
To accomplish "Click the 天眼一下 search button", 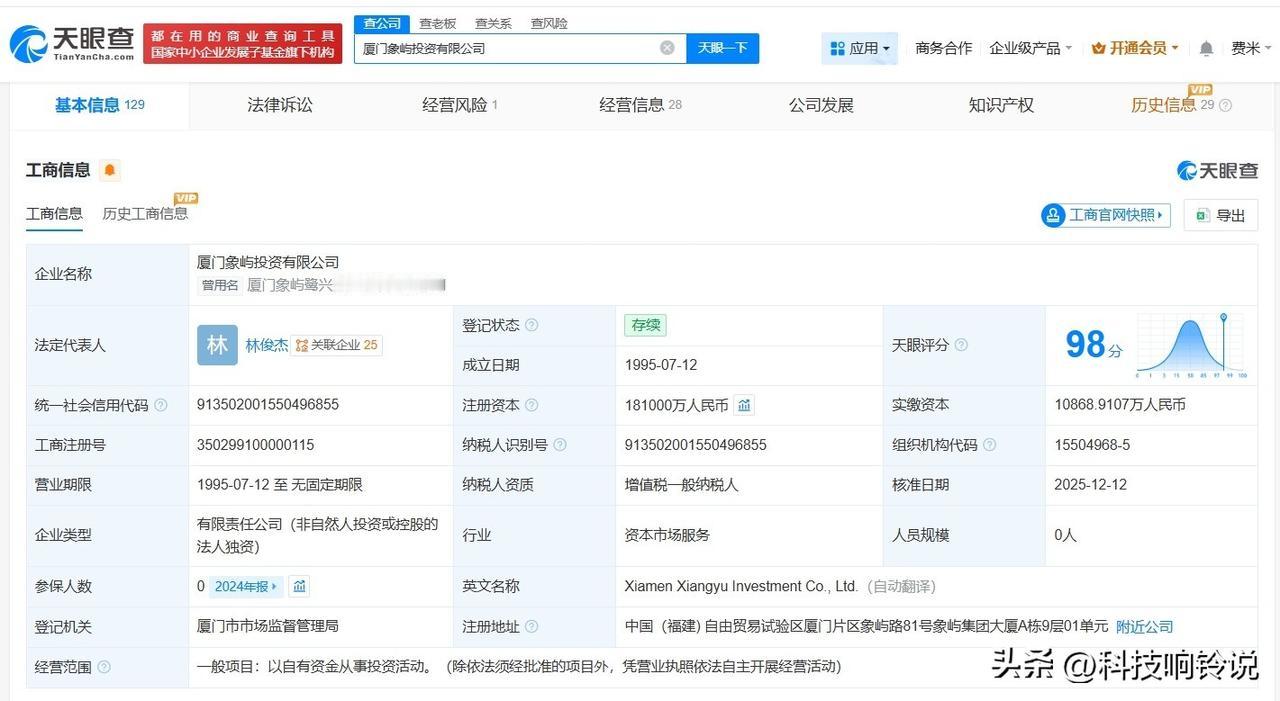I will click(722, 48).
